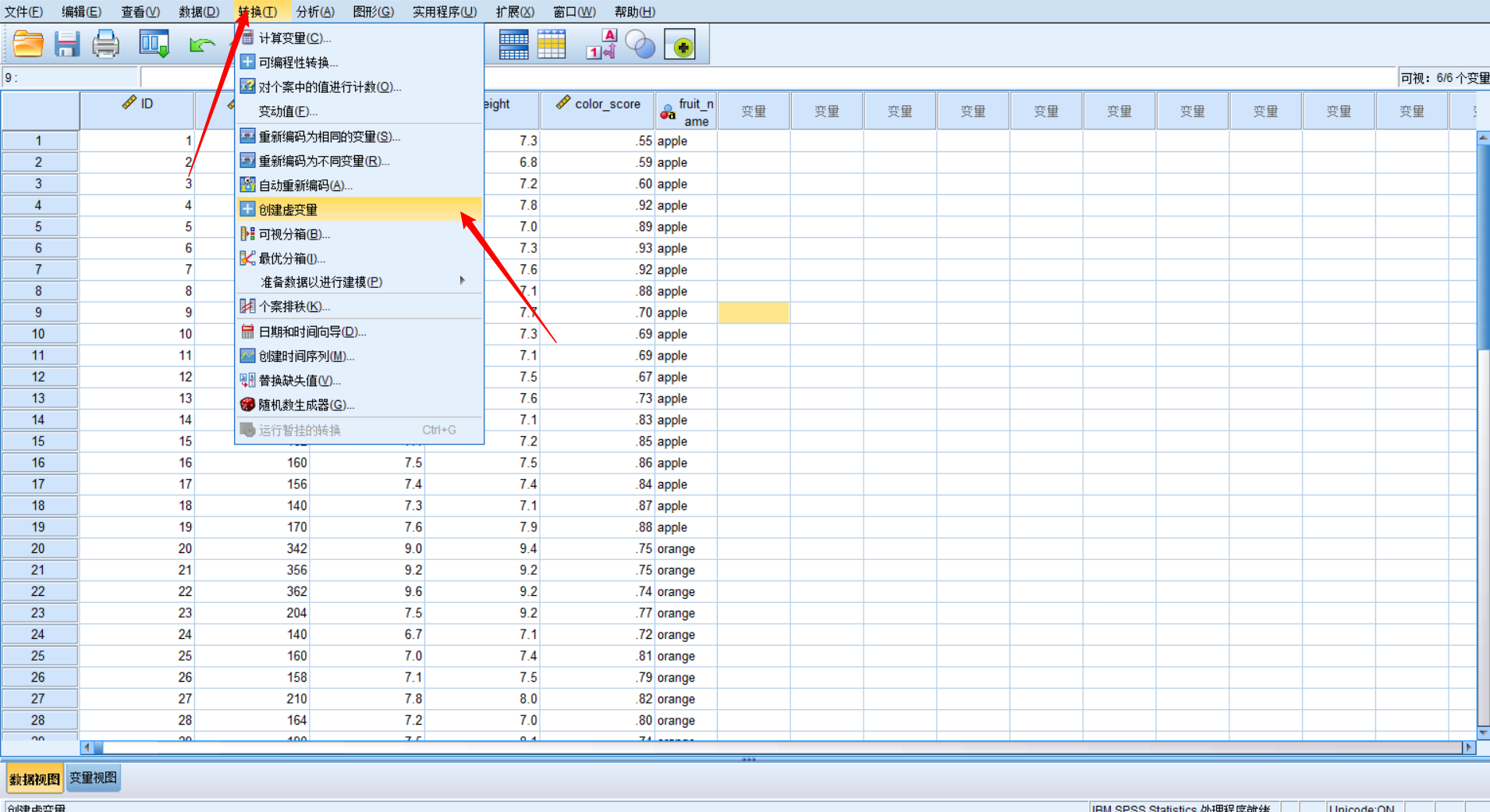Viewport: 1490px width, 812px height.
Task: Open a data file using the folder icon
Action: pyautogui.click(x=27, y=44)
